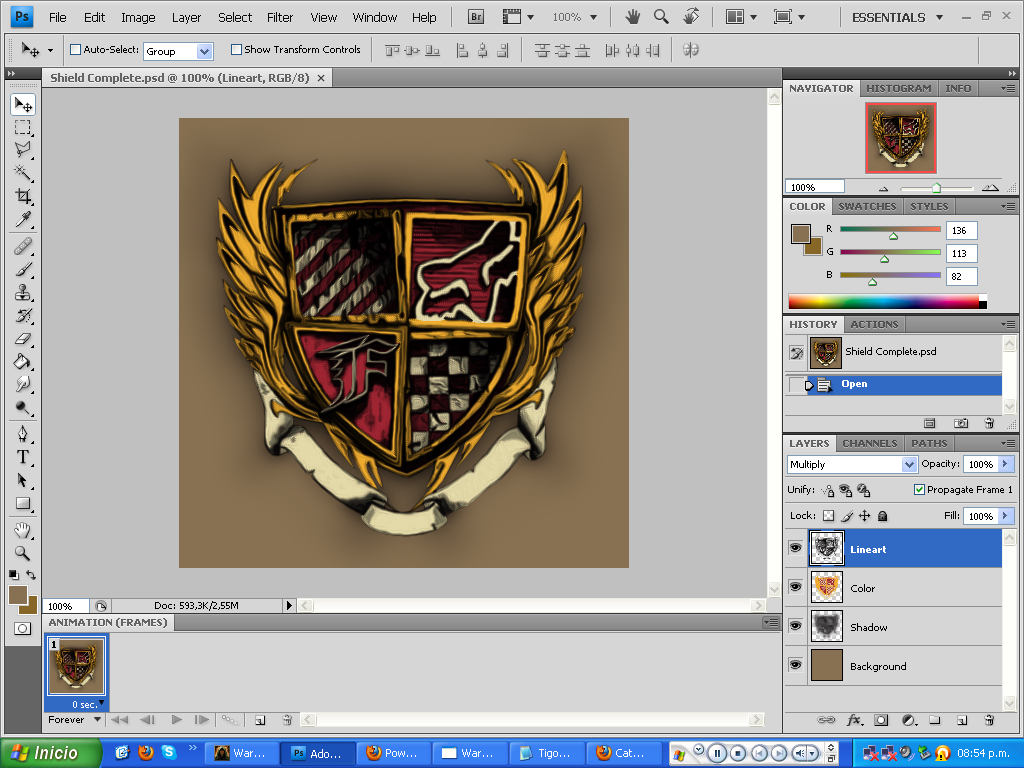Open the Layer menu
The width and height of the screenshot is (1024, 768).
[x=186, y=18]
